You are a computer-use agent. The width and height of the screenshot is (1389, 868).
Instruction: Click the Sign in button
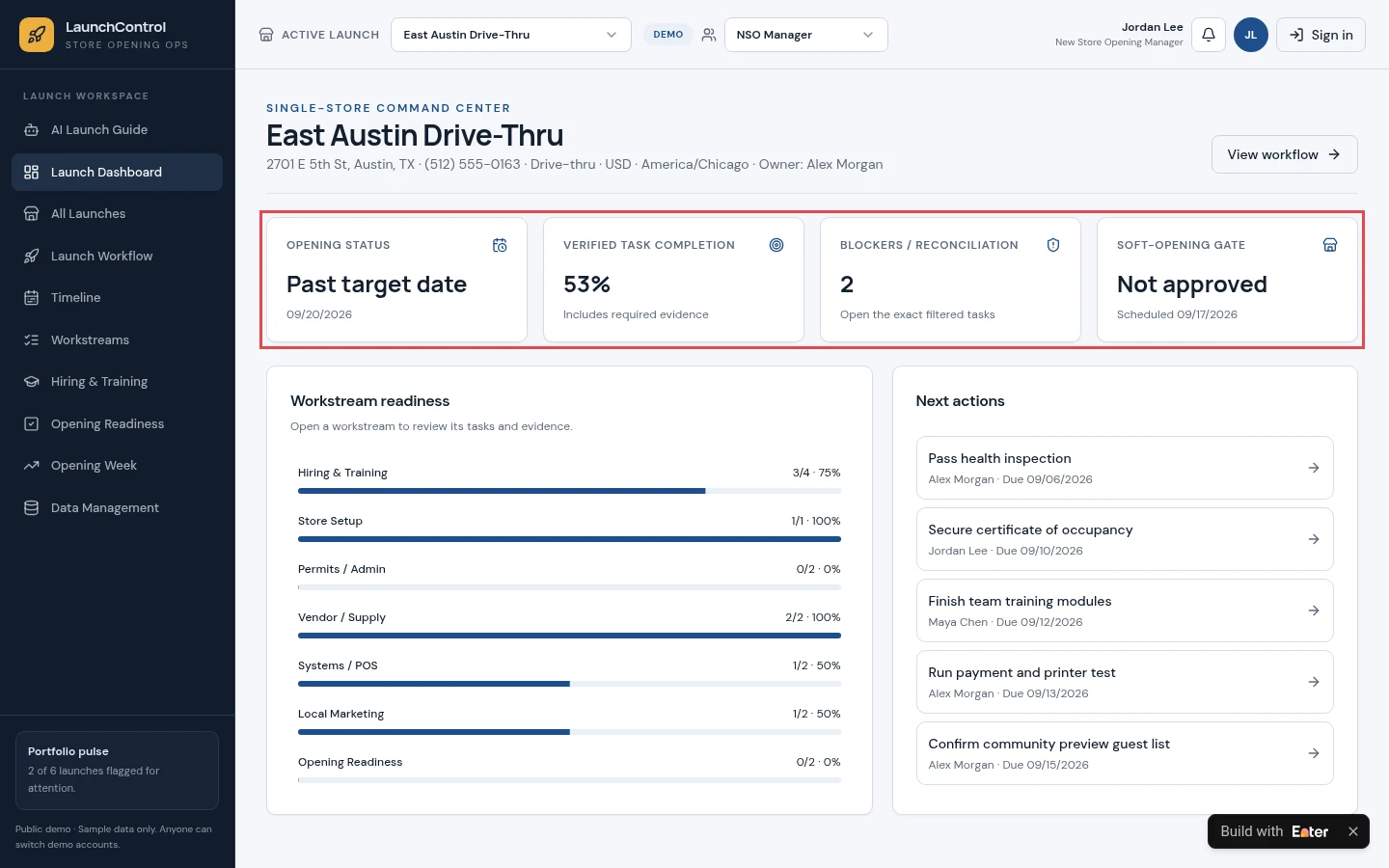(1321, 35)
